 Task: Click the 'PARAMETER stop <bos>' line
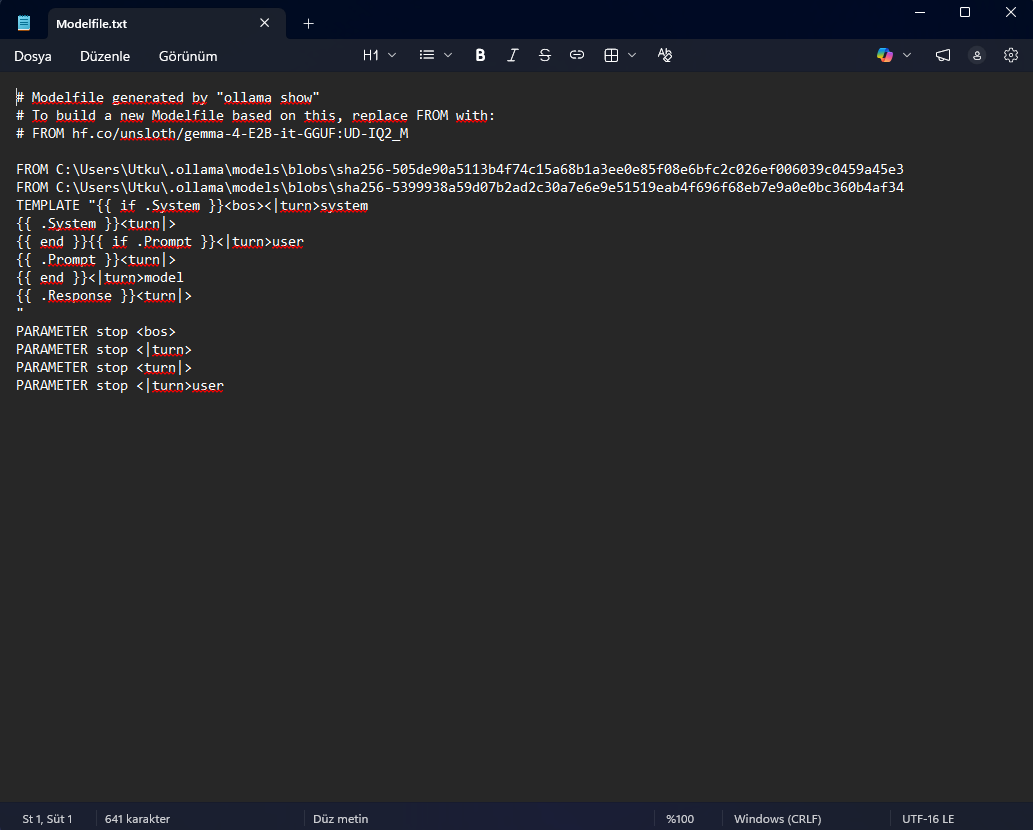click(96, 331)
